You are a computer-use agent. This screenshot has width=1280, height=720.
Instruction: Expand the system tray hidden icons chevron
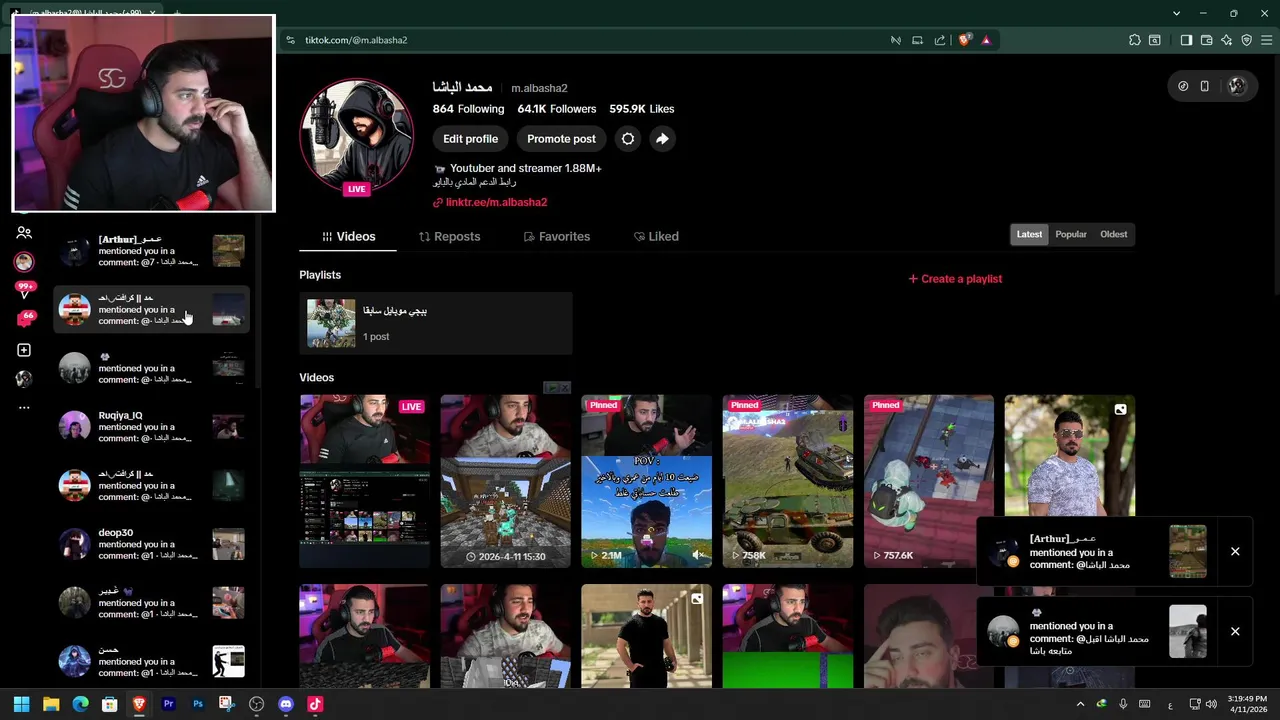tap(1080, 704)
